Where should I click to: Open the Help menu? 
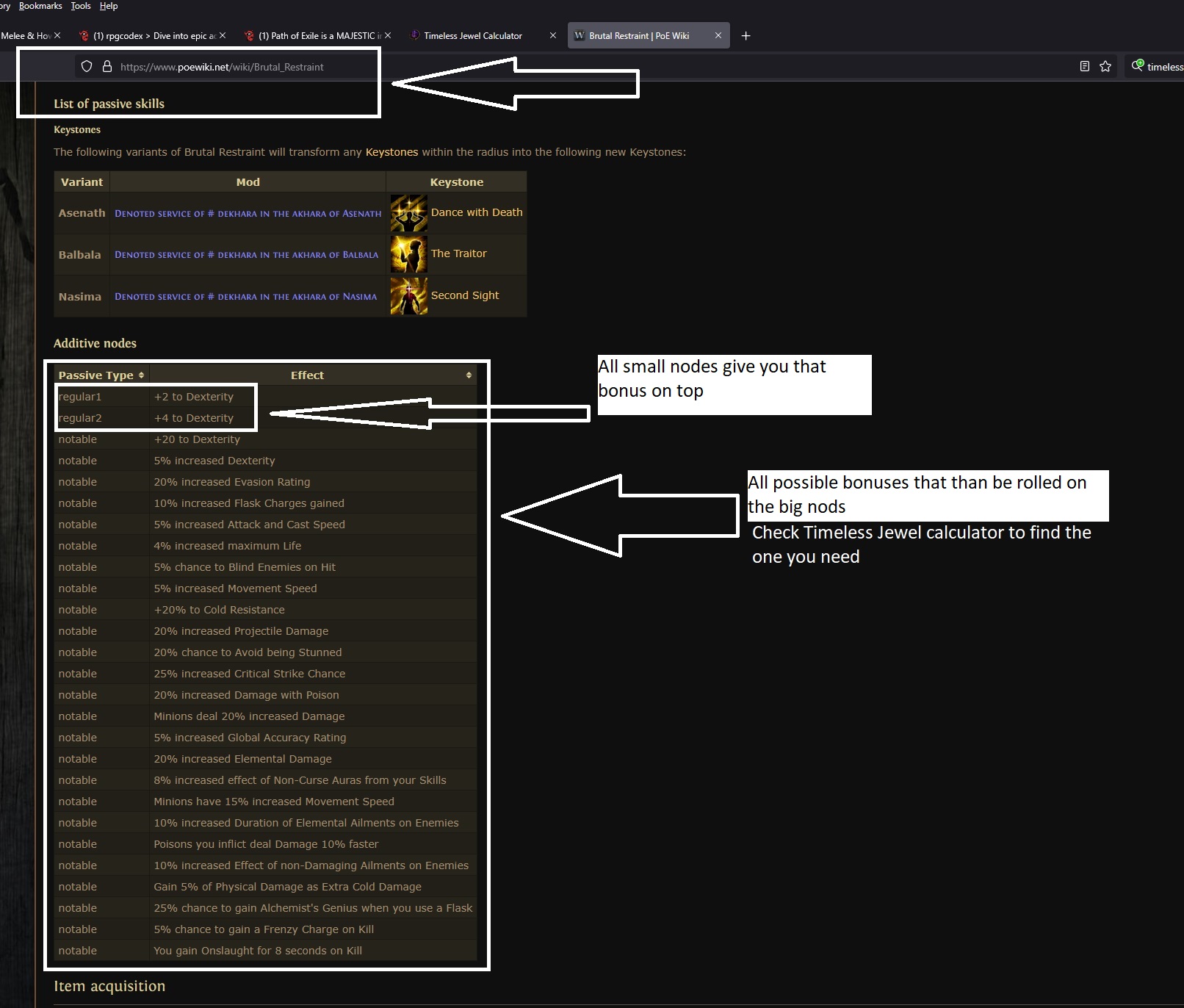click(109, 6)
